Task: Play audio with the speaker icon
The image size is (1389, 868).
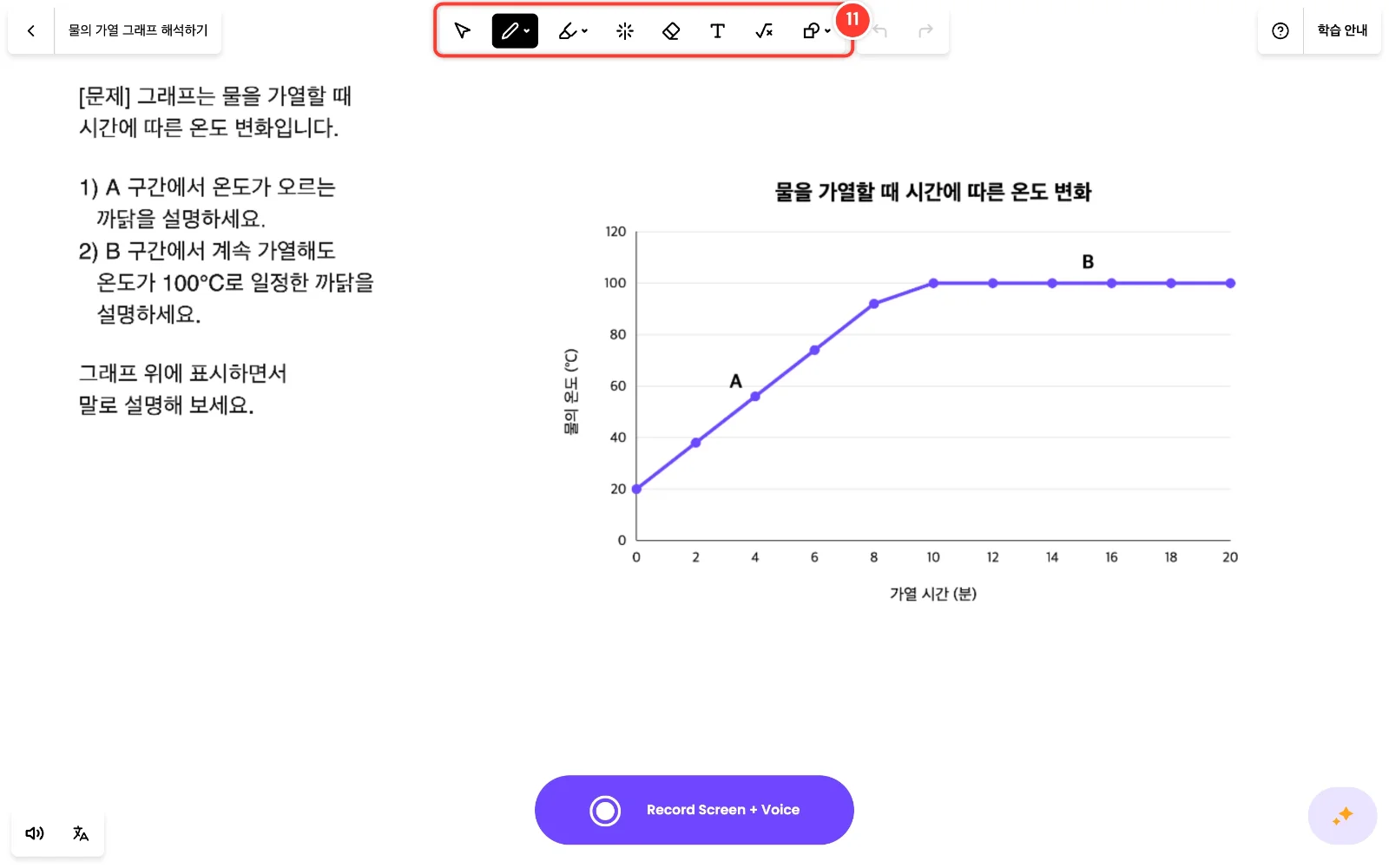Action: (x=35, y=833)
